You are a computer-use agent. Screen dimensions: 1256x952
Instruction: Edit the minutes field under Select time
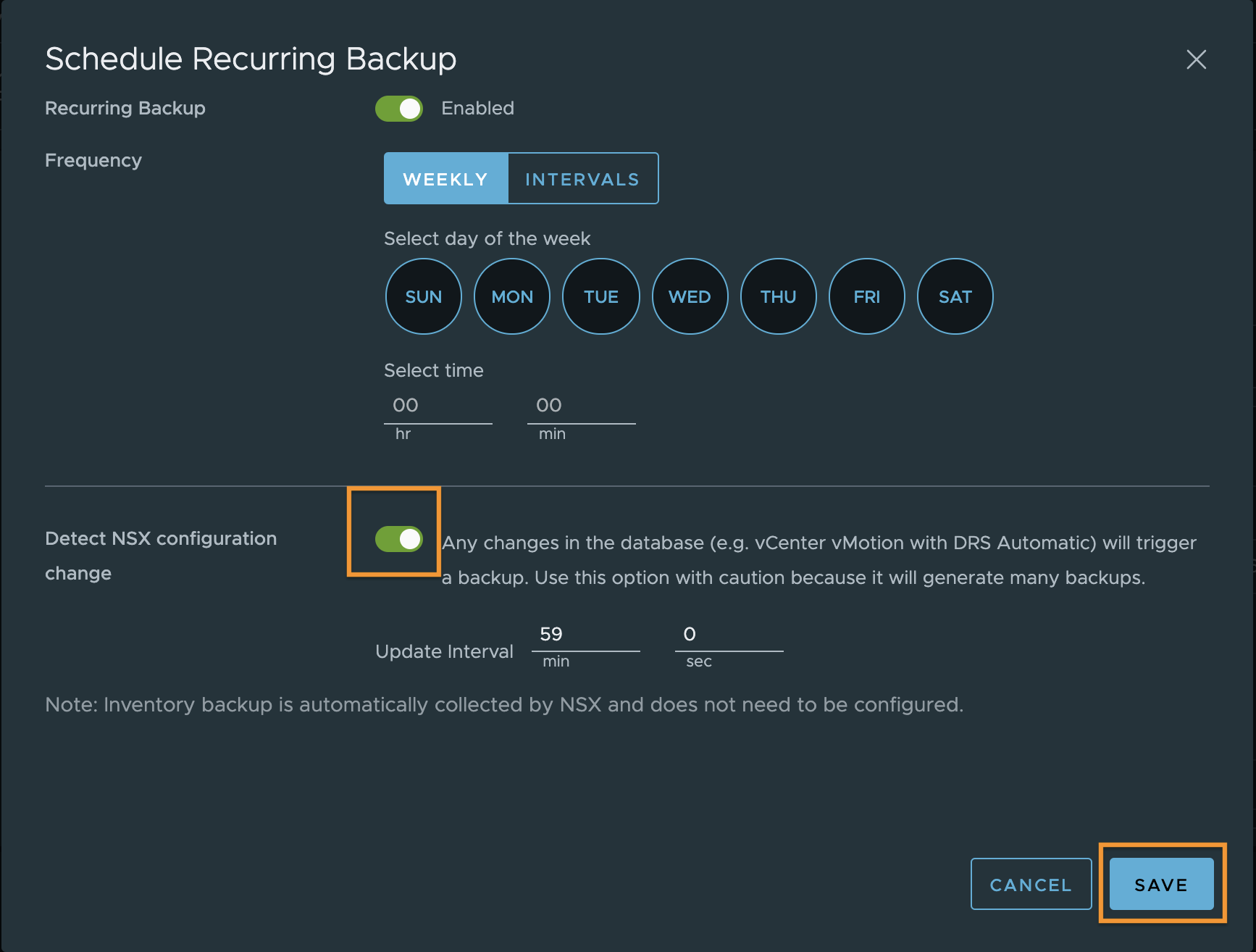pos(581,406)
